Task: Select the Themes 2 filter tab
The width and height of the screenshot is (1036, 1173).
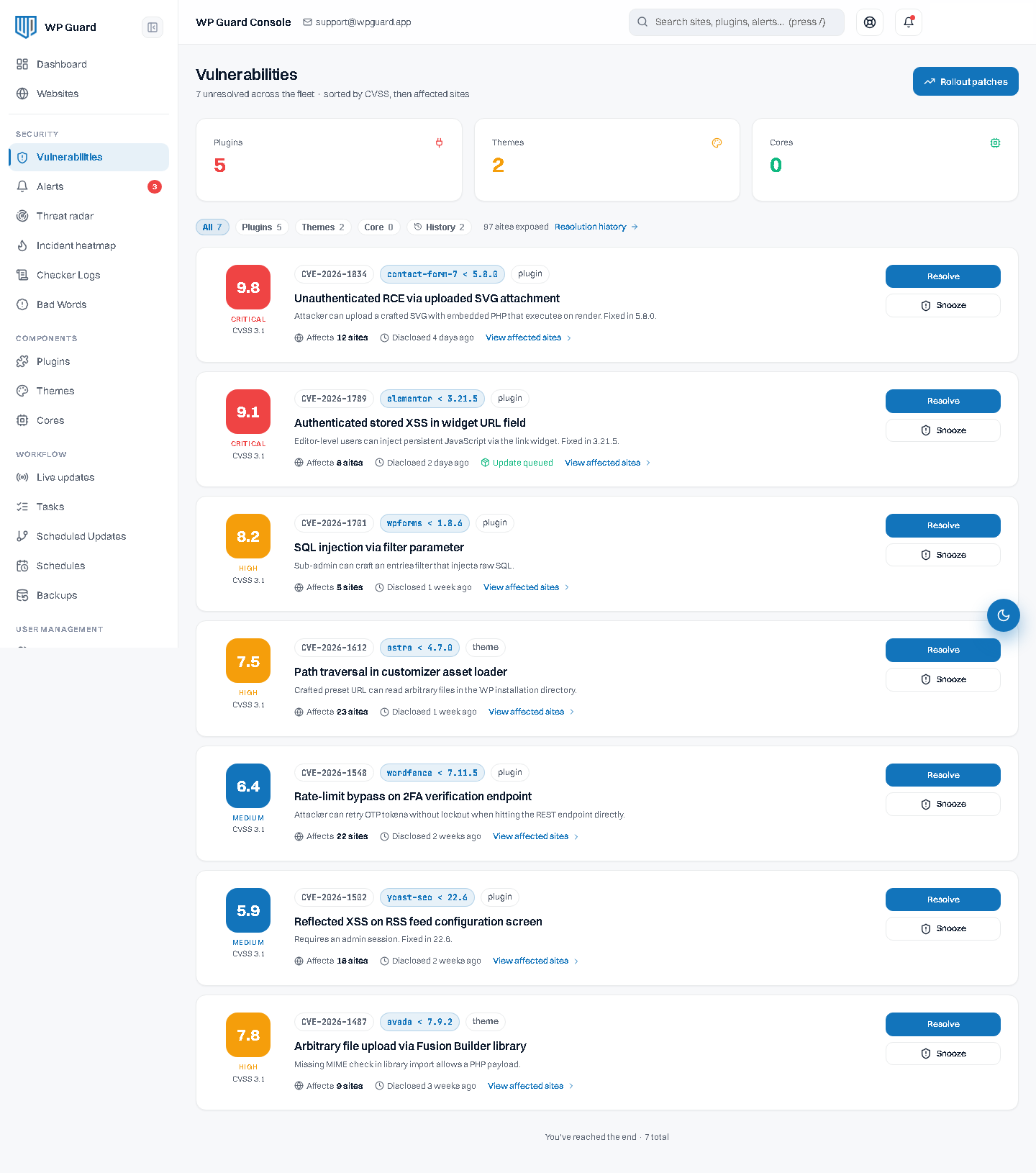Action: click(x=323, y=227)
